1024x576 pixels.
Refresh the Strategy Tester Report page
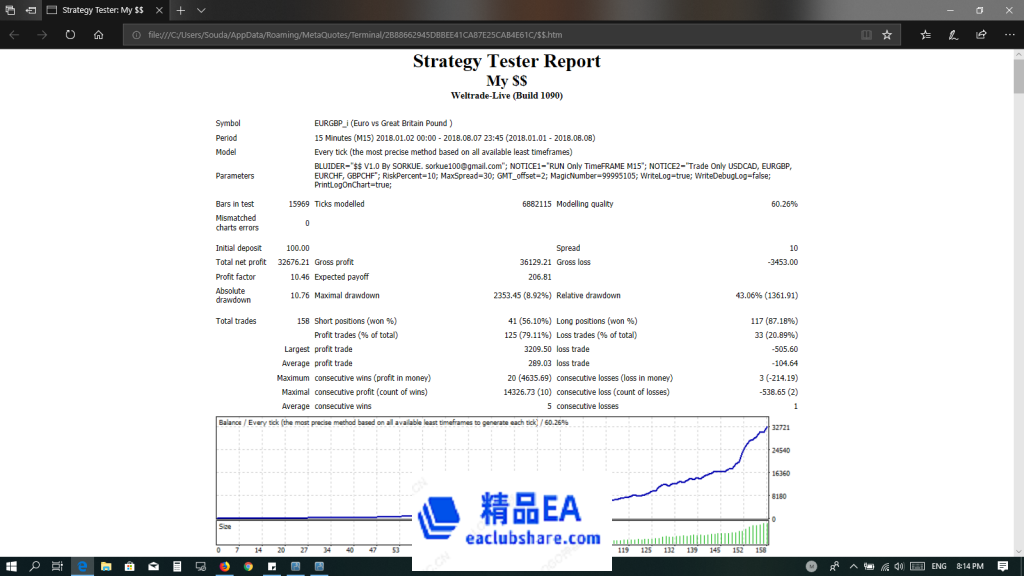[68, 33]
